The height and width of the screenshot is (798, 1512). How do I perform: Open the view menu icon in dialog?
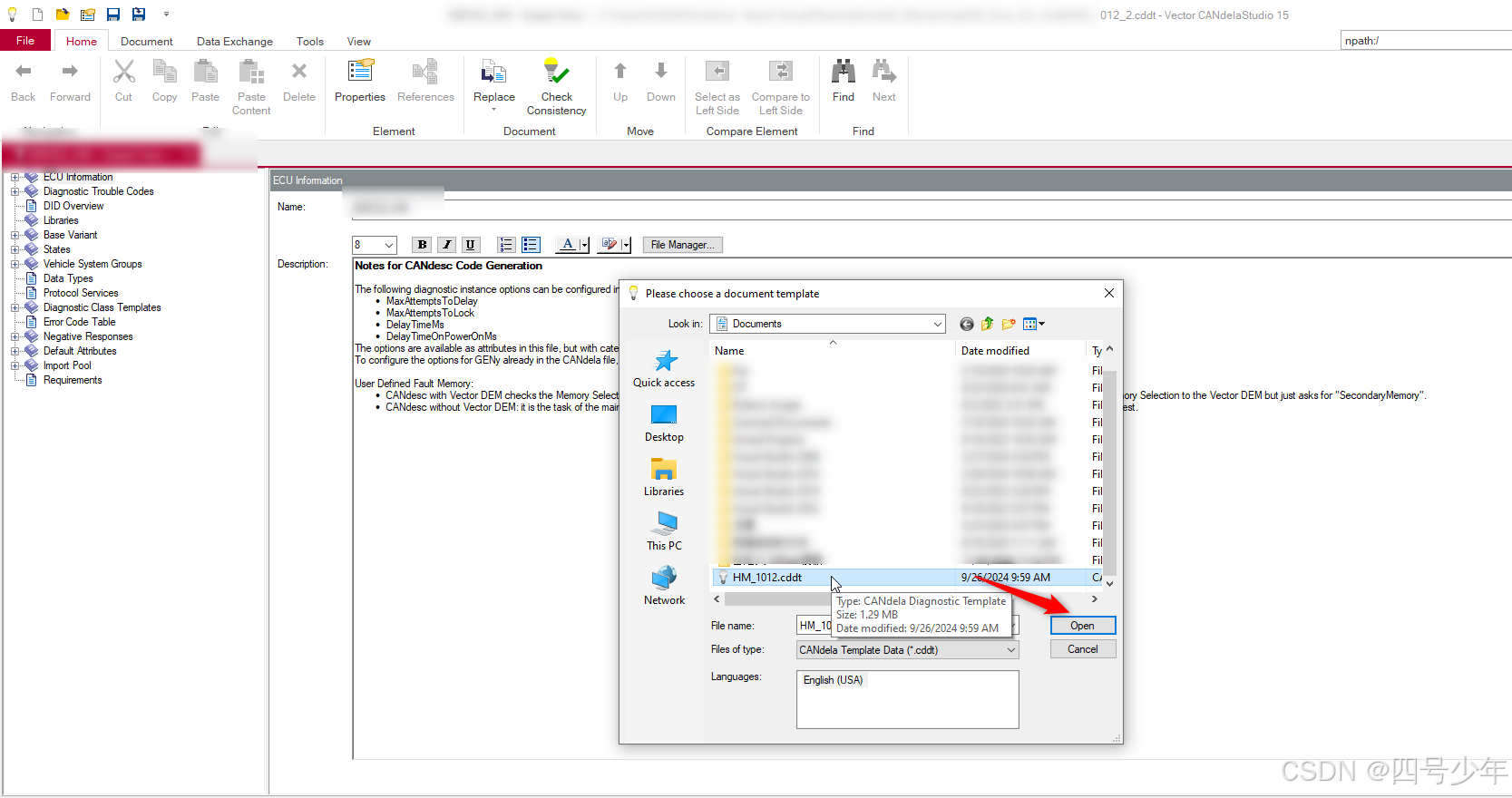(1033, 324)
